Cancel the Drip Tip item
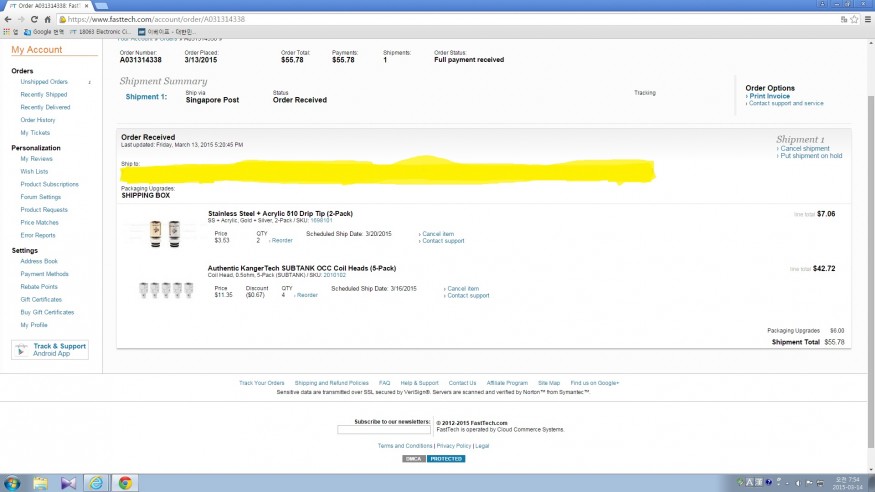Viewport: 875px width, 492px height. 438,234
